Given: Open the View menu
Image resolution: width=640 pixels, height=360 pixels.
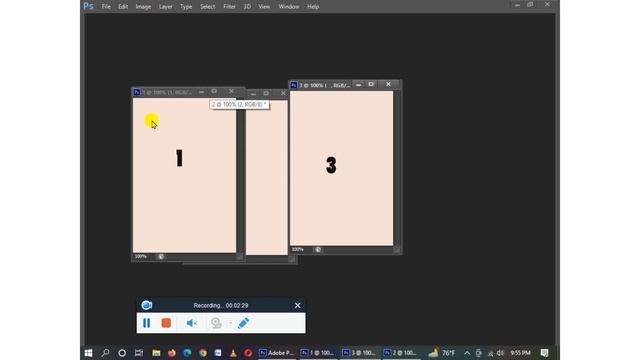Looking at the screenshot, I should (264, 7).
